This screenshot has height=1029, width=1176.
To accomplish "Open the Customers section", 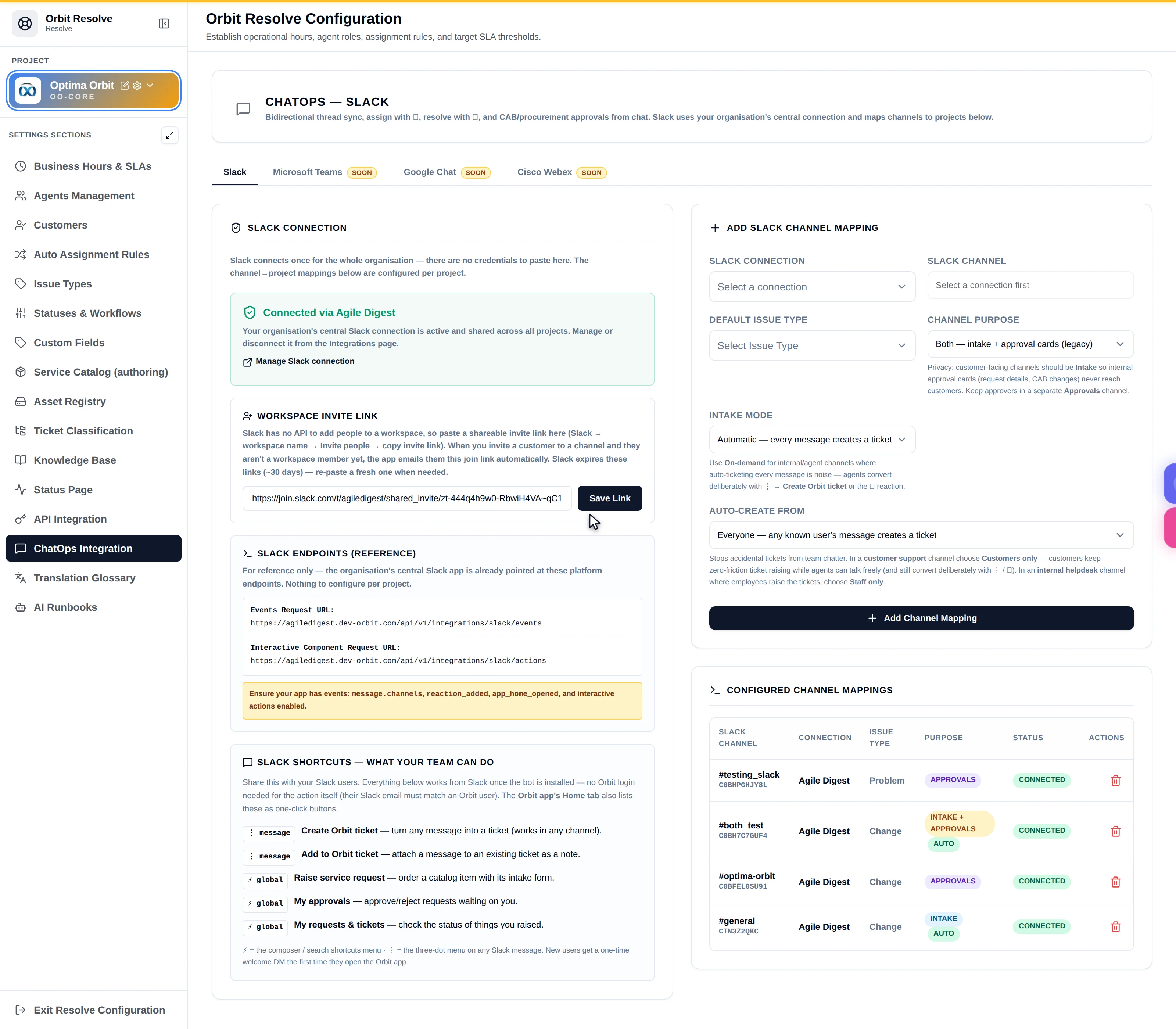I will (x=94, y=225).
